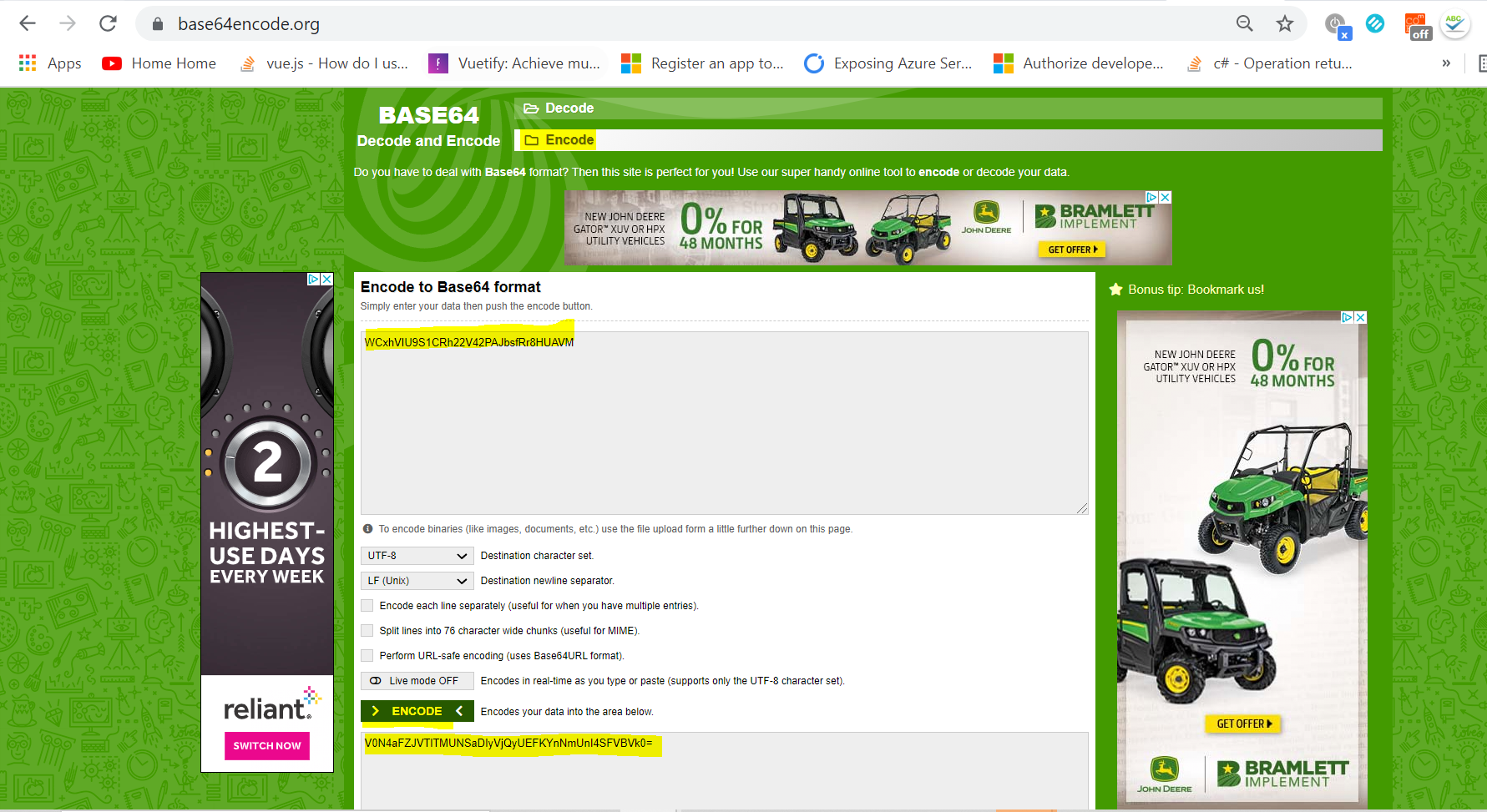Open the UTF-8 character set dropdown
The height and width of the screenshot is (812, 1487).
(x=417, y=556)
